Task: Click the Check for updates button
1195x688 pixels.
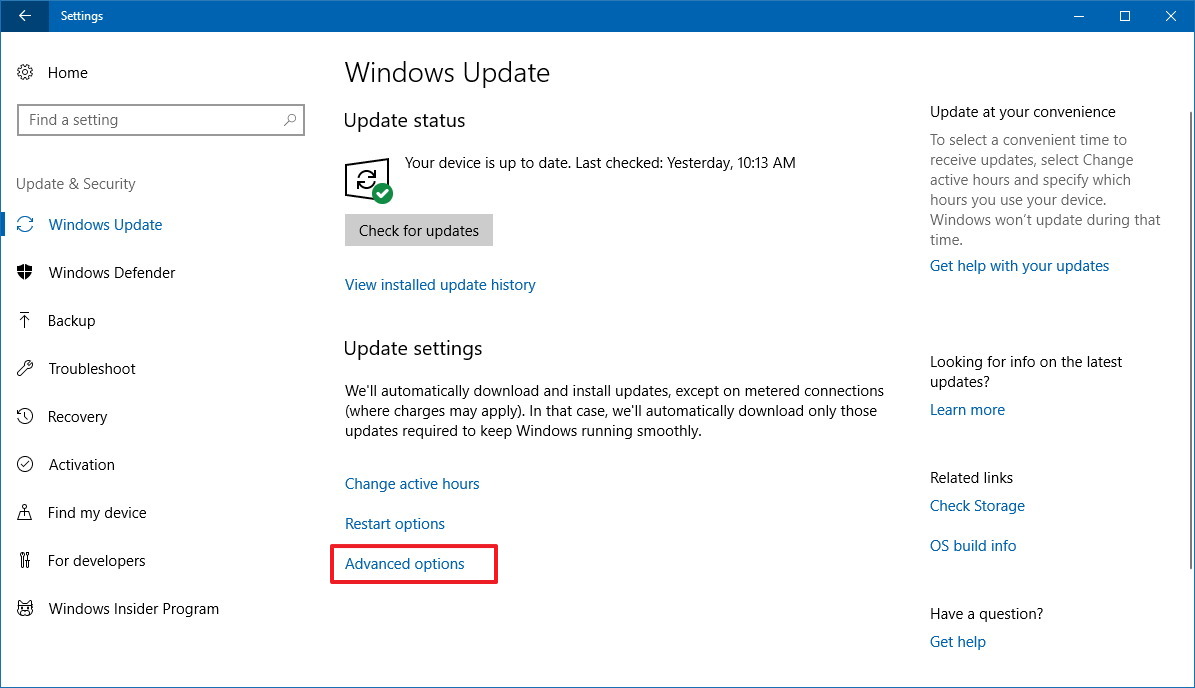Action: tap(418, 230)
